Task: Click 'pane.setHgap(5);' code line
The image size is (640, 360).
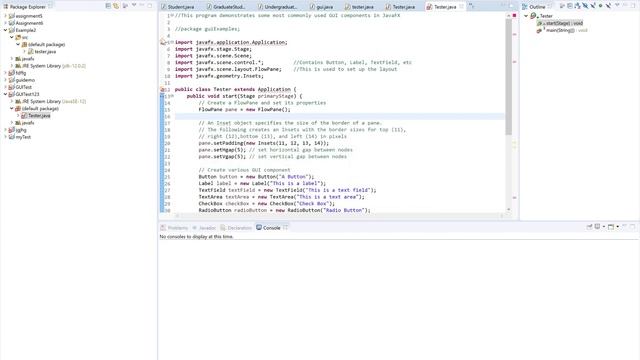Action: [222, 150]
